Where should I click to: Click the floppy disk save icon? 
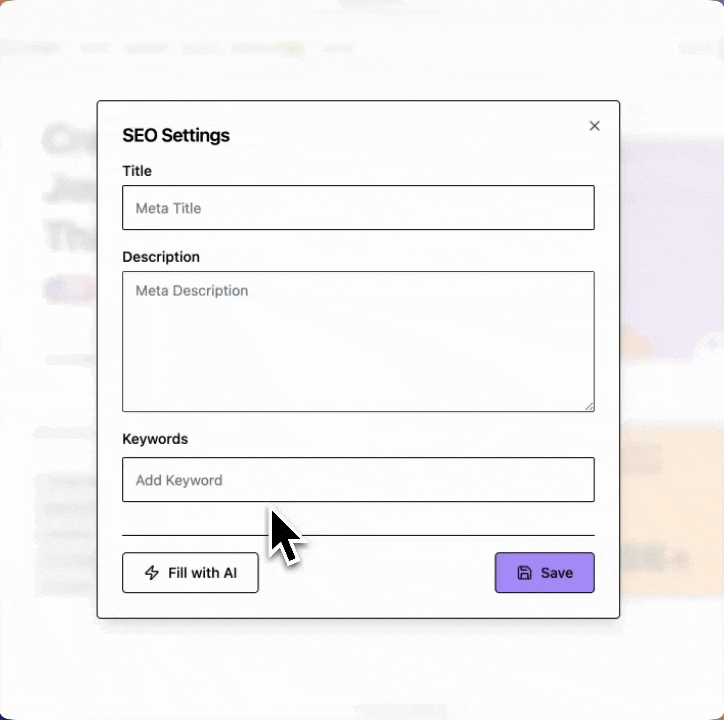point(524,573)
